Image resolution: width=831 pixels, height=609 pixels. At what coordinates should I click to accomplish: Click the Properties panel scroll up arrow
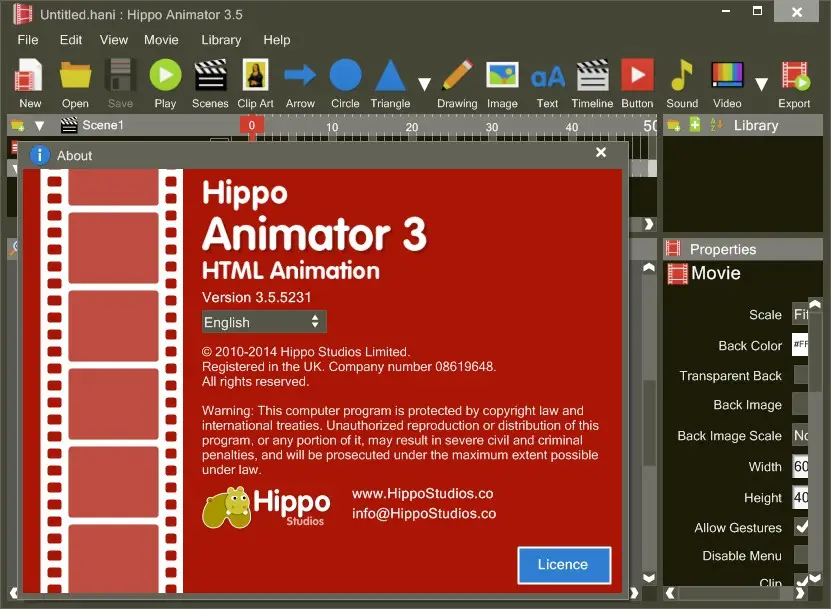816,304
